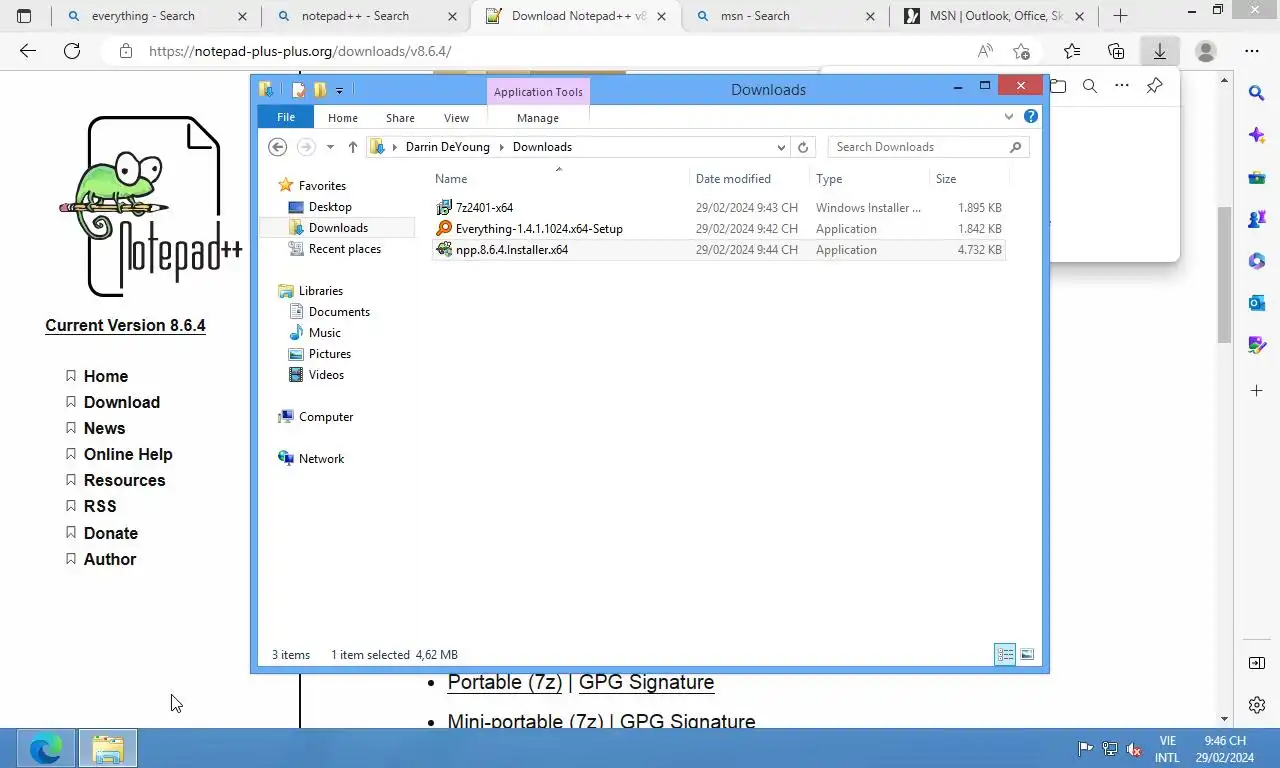Click Darrin DeYoung in the address path
This screenshot has height=768, width=1280.
(x=448, y=147)
